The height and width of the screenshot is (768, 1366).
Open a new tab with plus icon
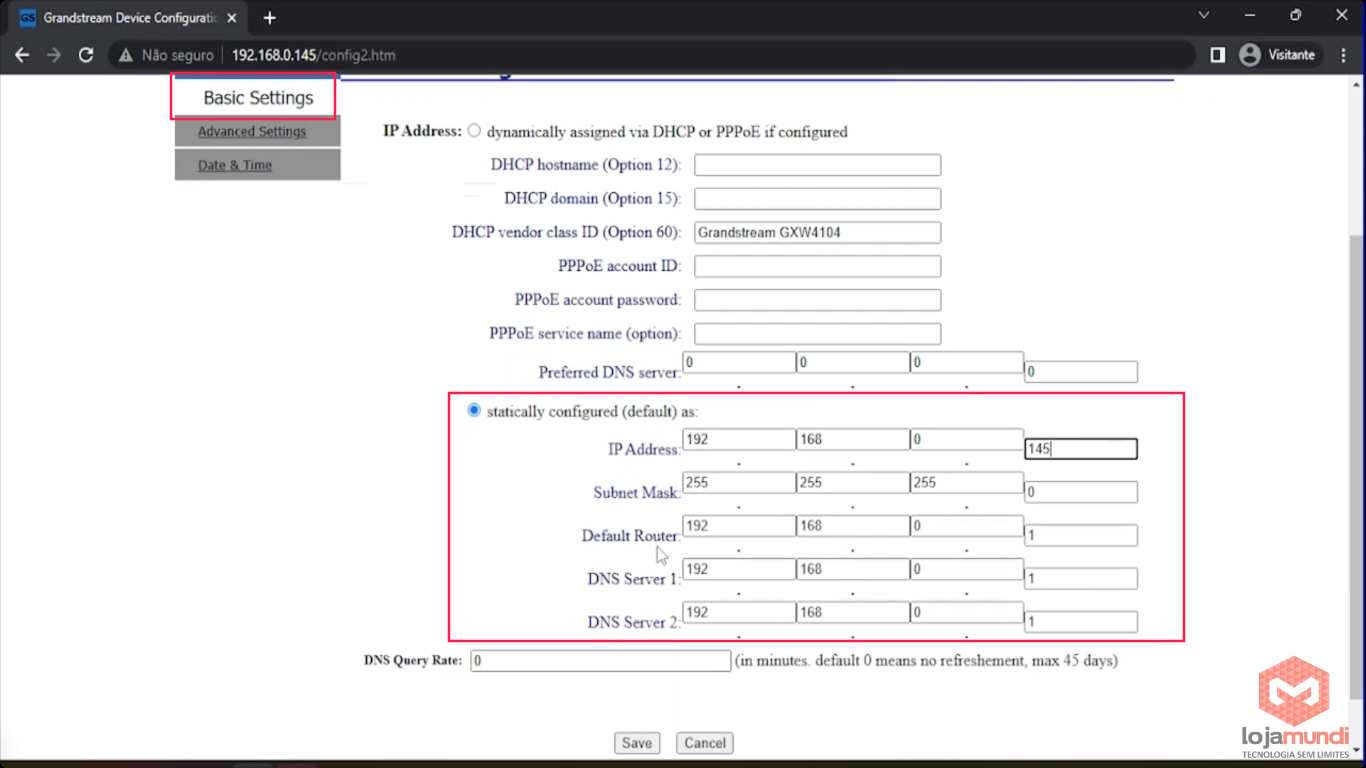[x=269, y=18]
